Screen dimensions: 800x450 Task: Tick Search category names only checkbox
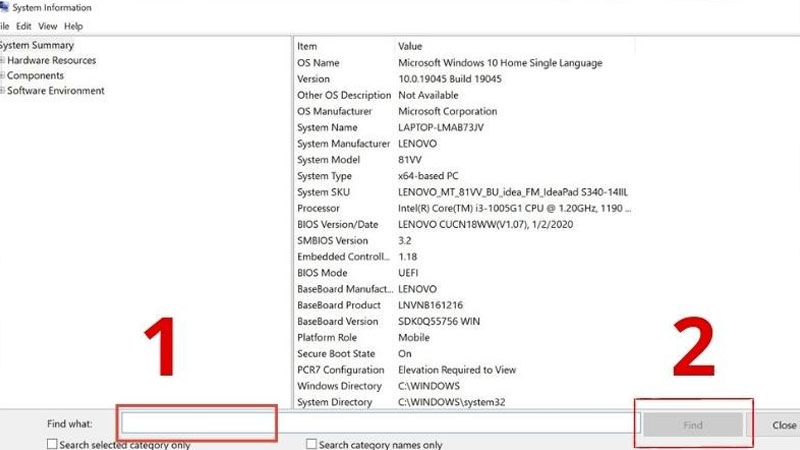click(x=312, y=444)
